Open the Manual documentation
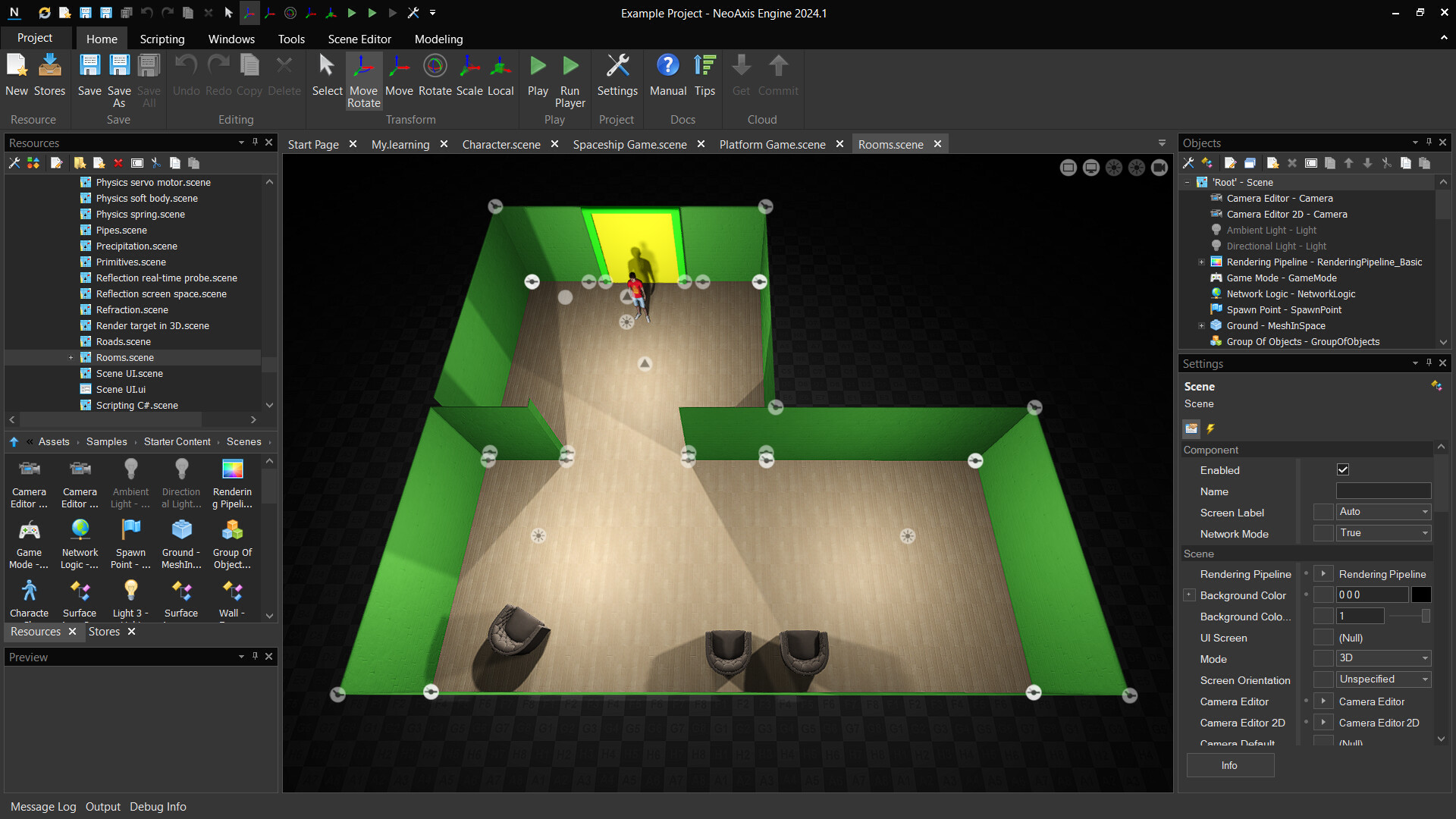 coord(667,76)
